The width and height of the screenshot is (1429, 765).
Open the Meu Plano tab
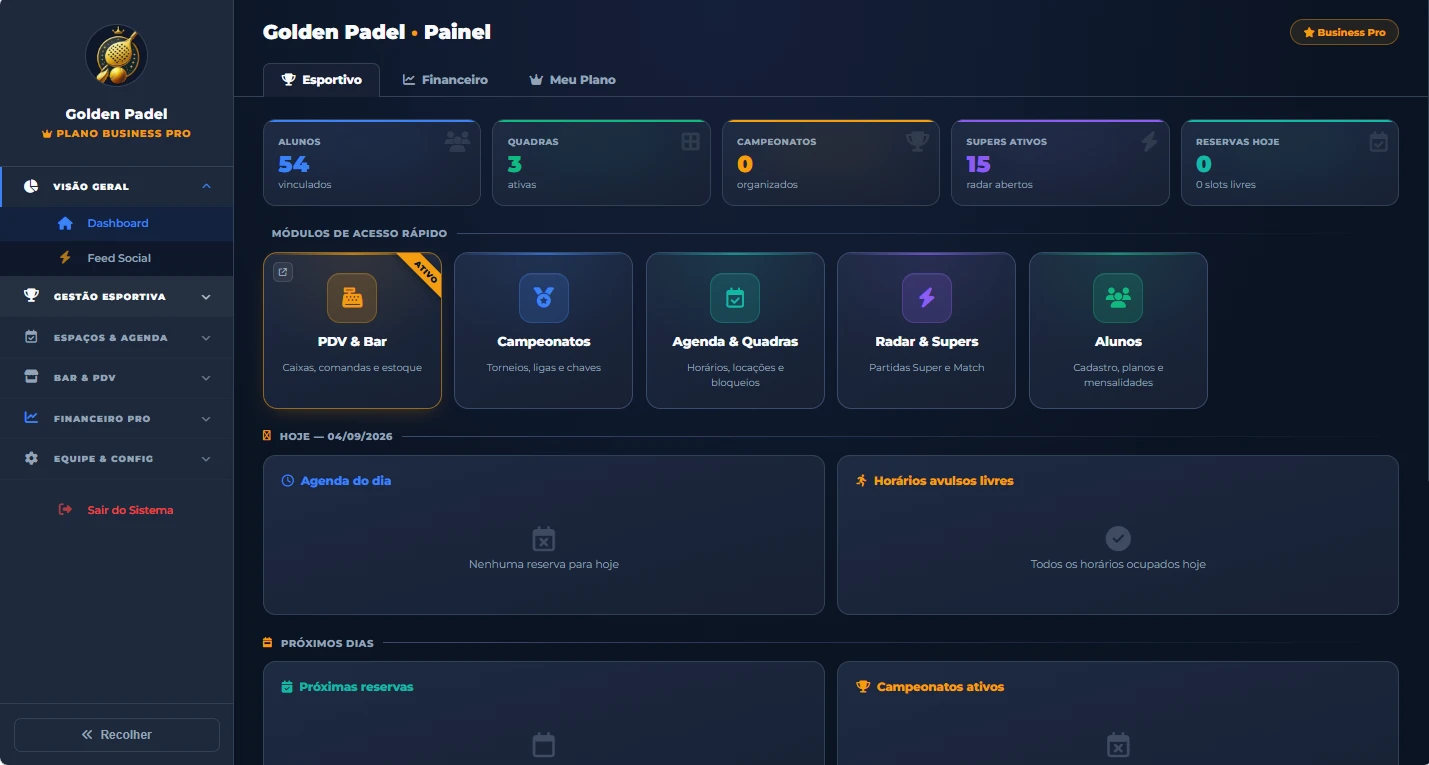tap(572, 80)
